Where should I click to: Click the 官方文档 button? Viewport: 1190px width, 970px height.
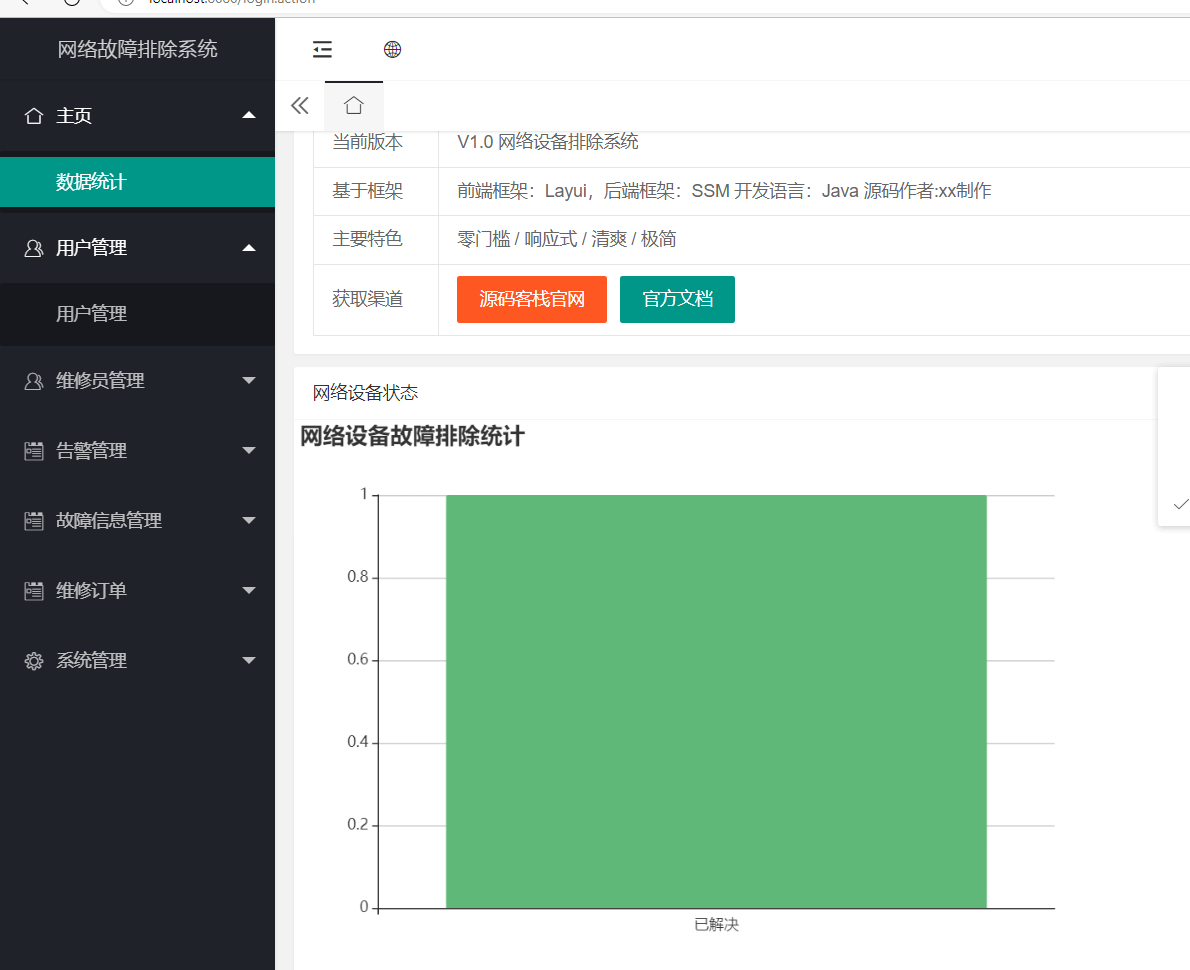(x=677, y=299)
